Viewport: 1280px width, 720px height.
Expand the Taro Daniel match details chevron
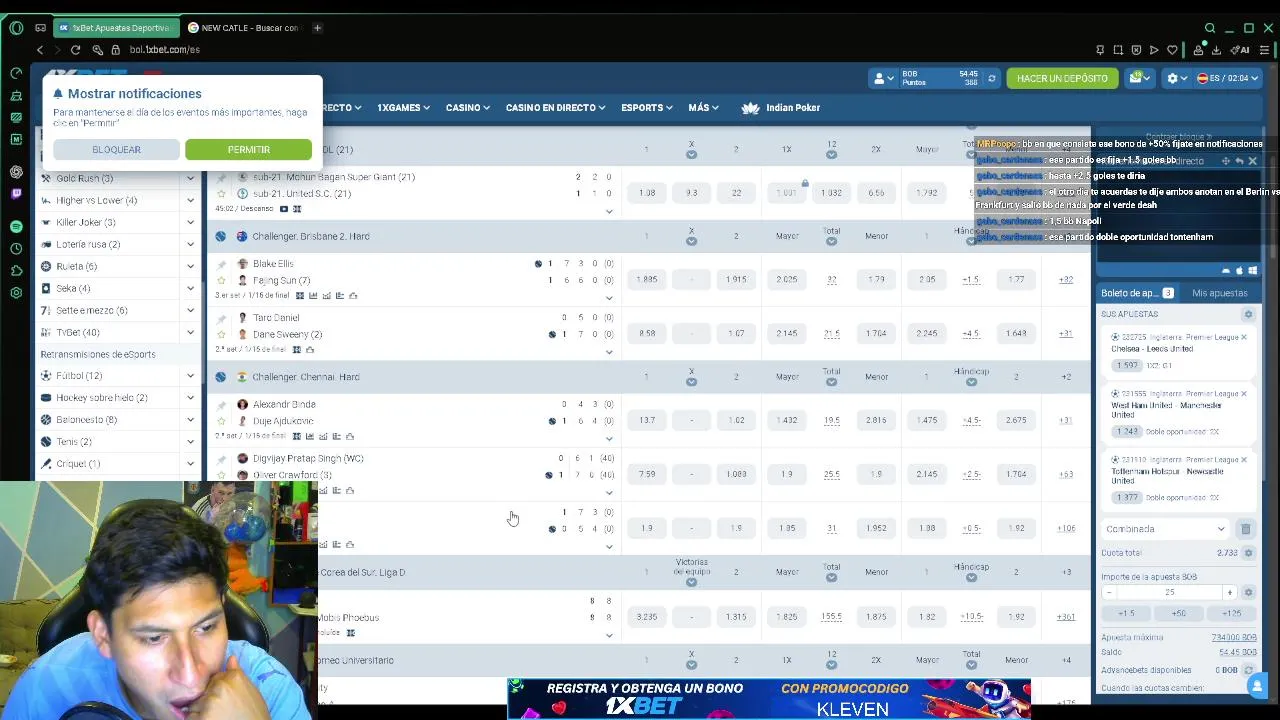609,351
